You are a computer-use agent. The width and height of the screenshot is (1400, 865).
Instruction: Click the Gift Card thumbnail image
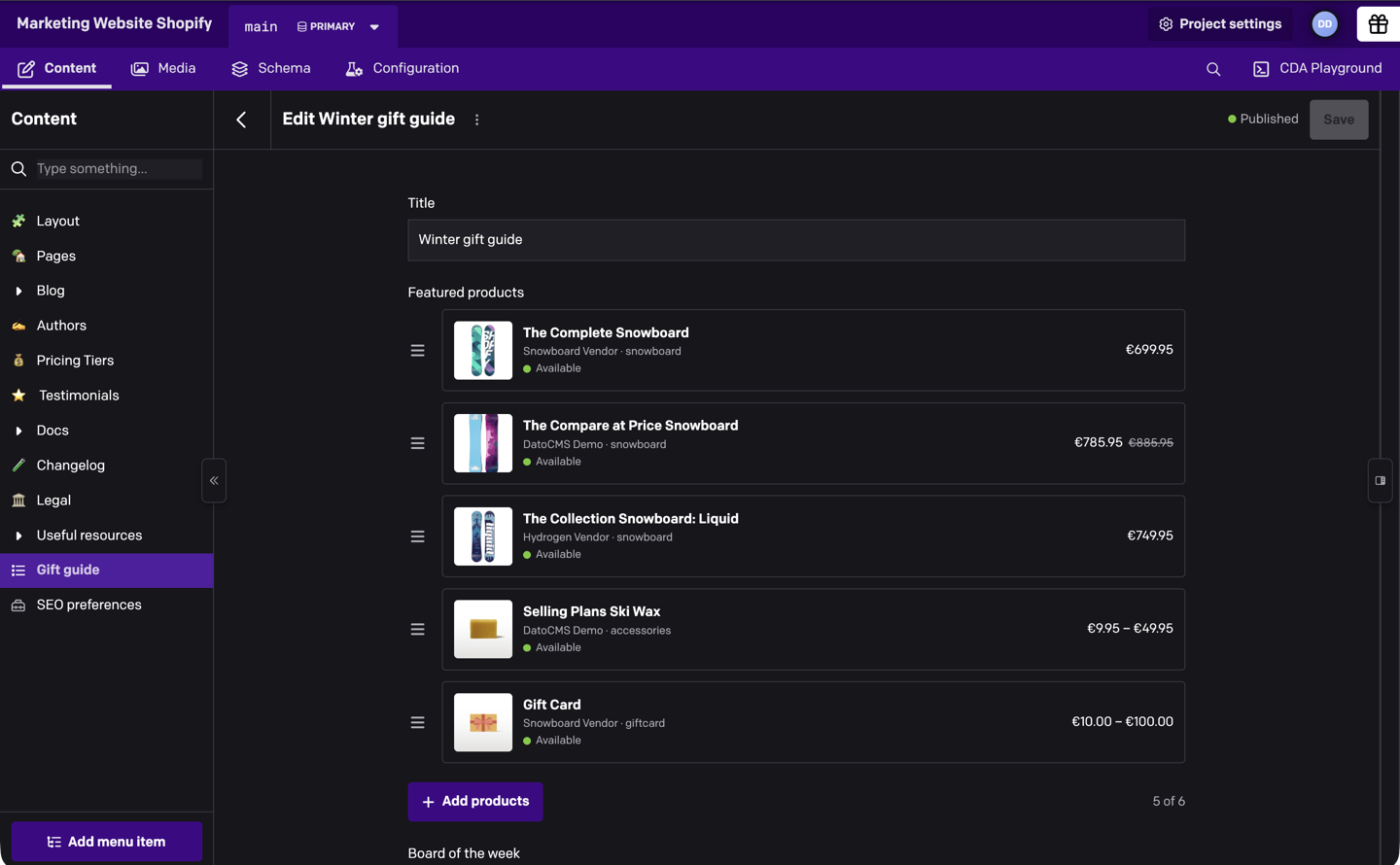click(x=483, y=722)
